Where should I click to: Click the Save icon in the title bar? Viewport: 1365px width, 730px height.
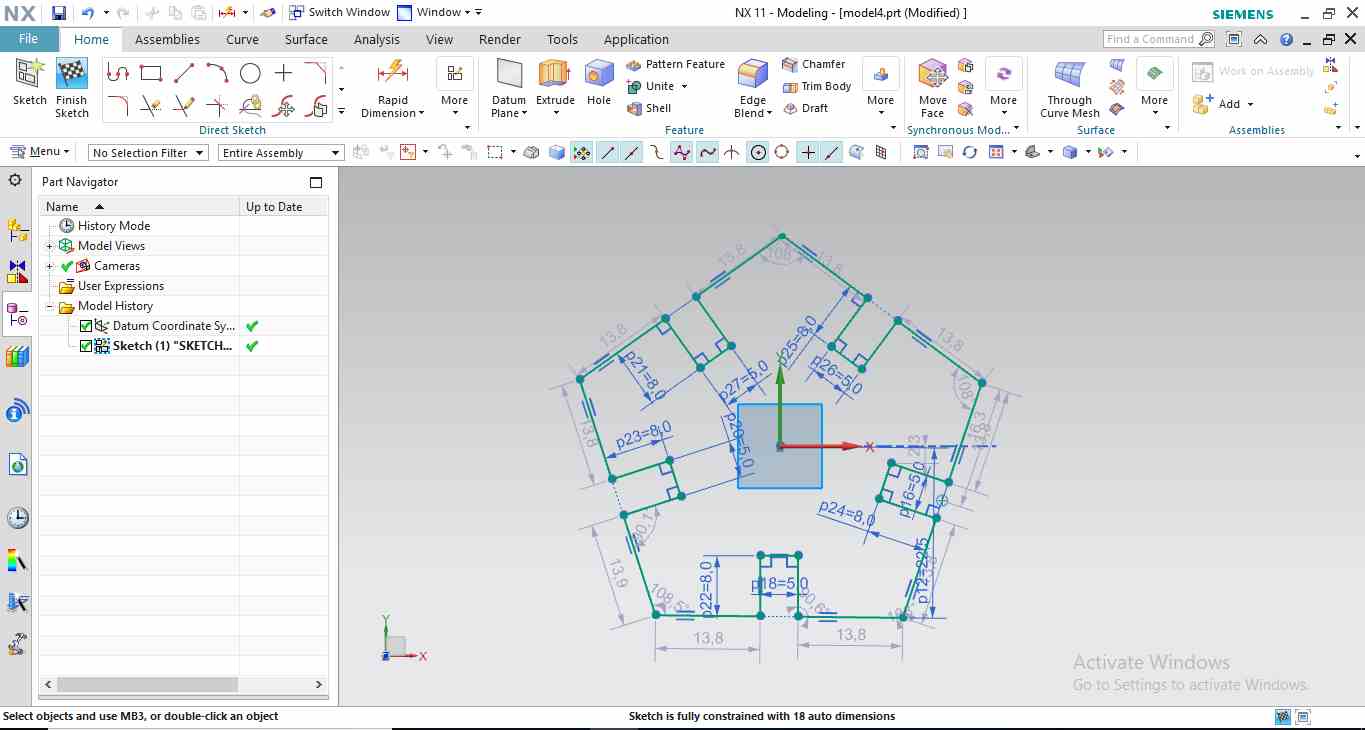click(x=59, y=13)
